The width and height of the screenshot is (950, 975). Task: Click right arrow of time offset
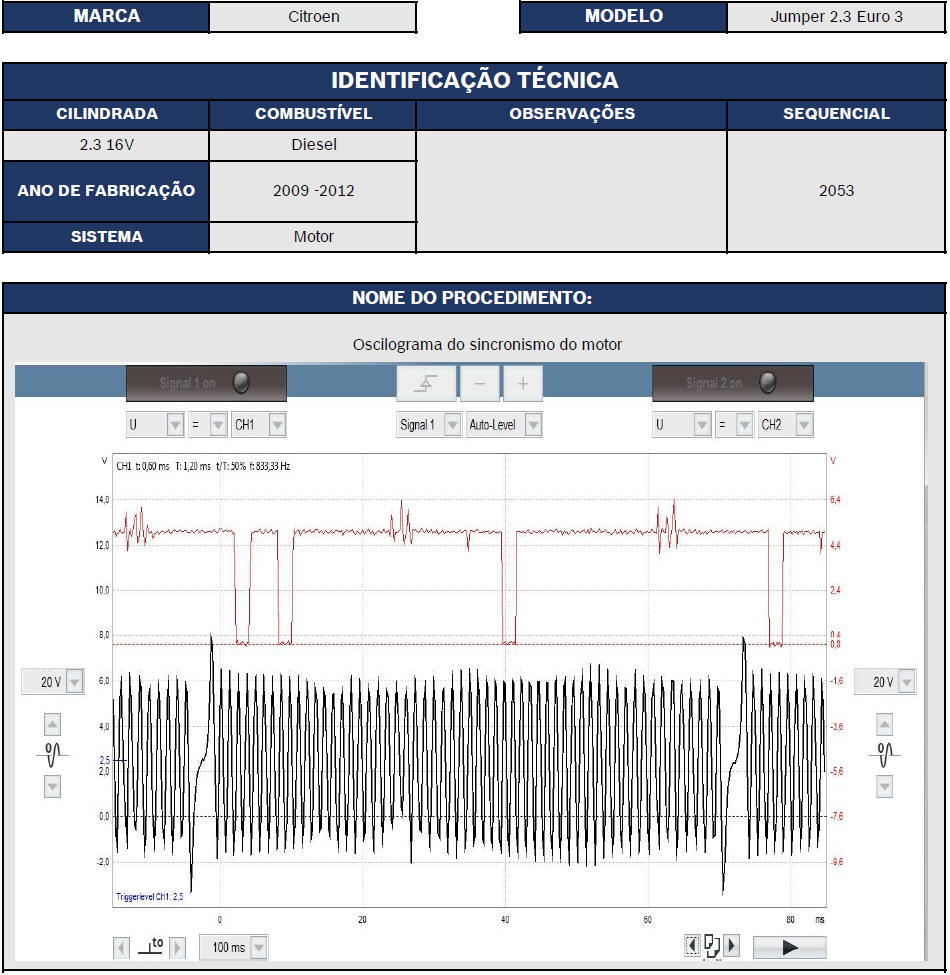click(178, 947)
